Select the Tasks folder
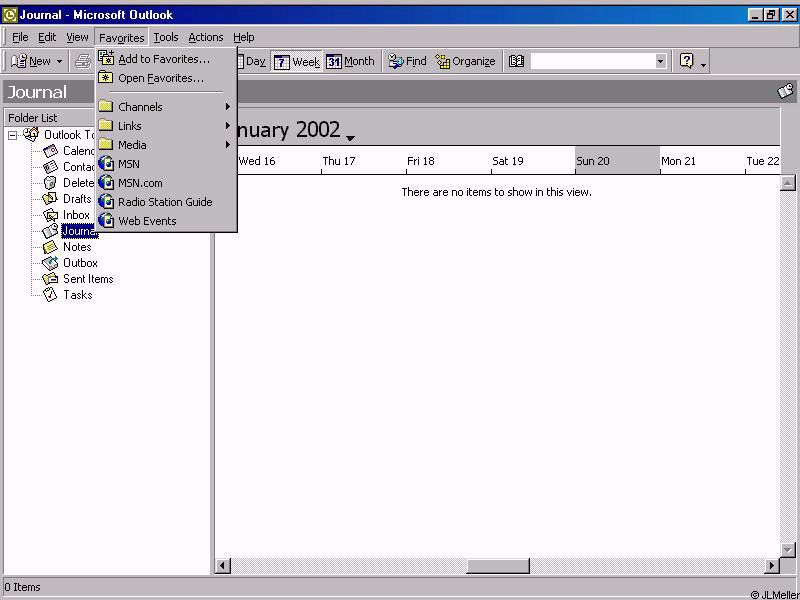 77,295
